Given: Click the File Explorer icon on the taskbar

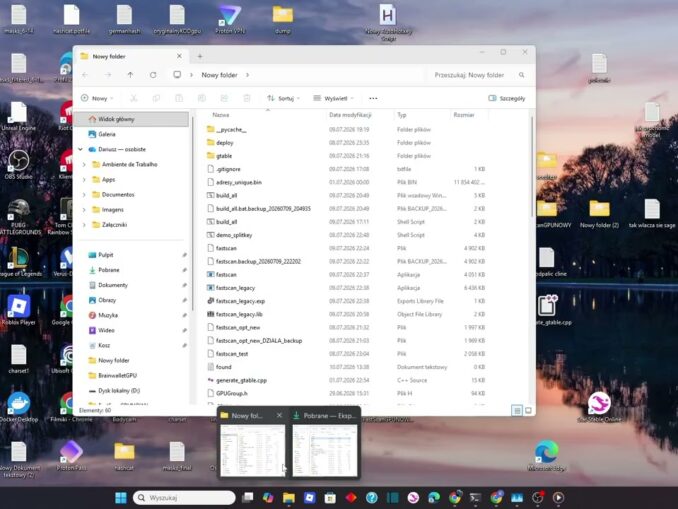Looking at the screenshot, I should 288,498.
